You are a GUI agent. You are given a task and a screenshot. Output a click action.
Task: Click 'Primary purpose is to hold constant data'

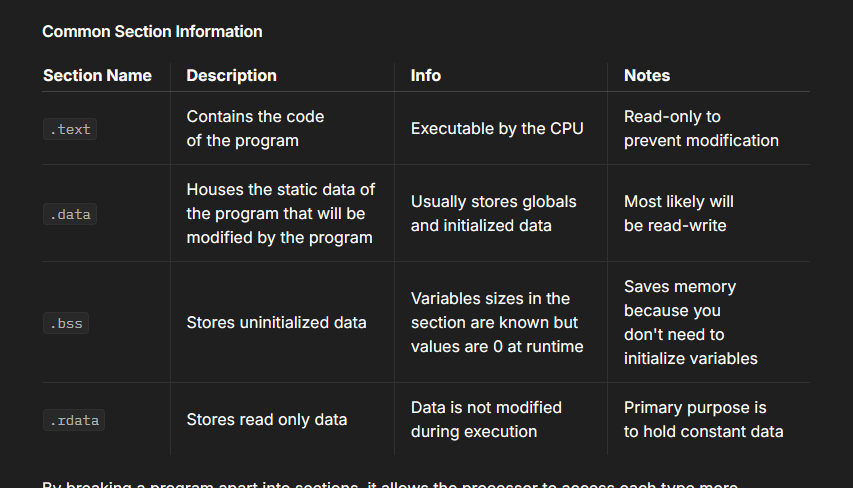(x=703, y=419)
